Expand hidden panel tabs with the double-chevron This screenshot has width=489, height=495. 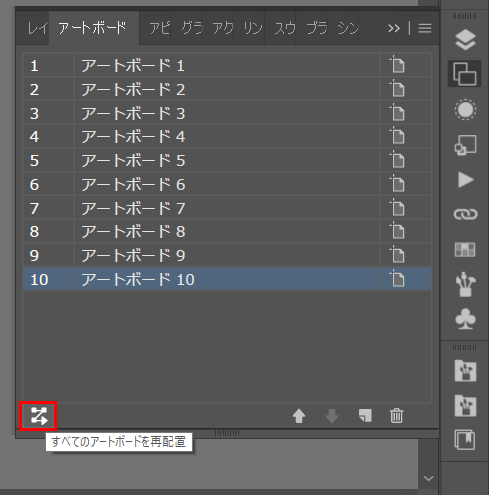[394, 28]
